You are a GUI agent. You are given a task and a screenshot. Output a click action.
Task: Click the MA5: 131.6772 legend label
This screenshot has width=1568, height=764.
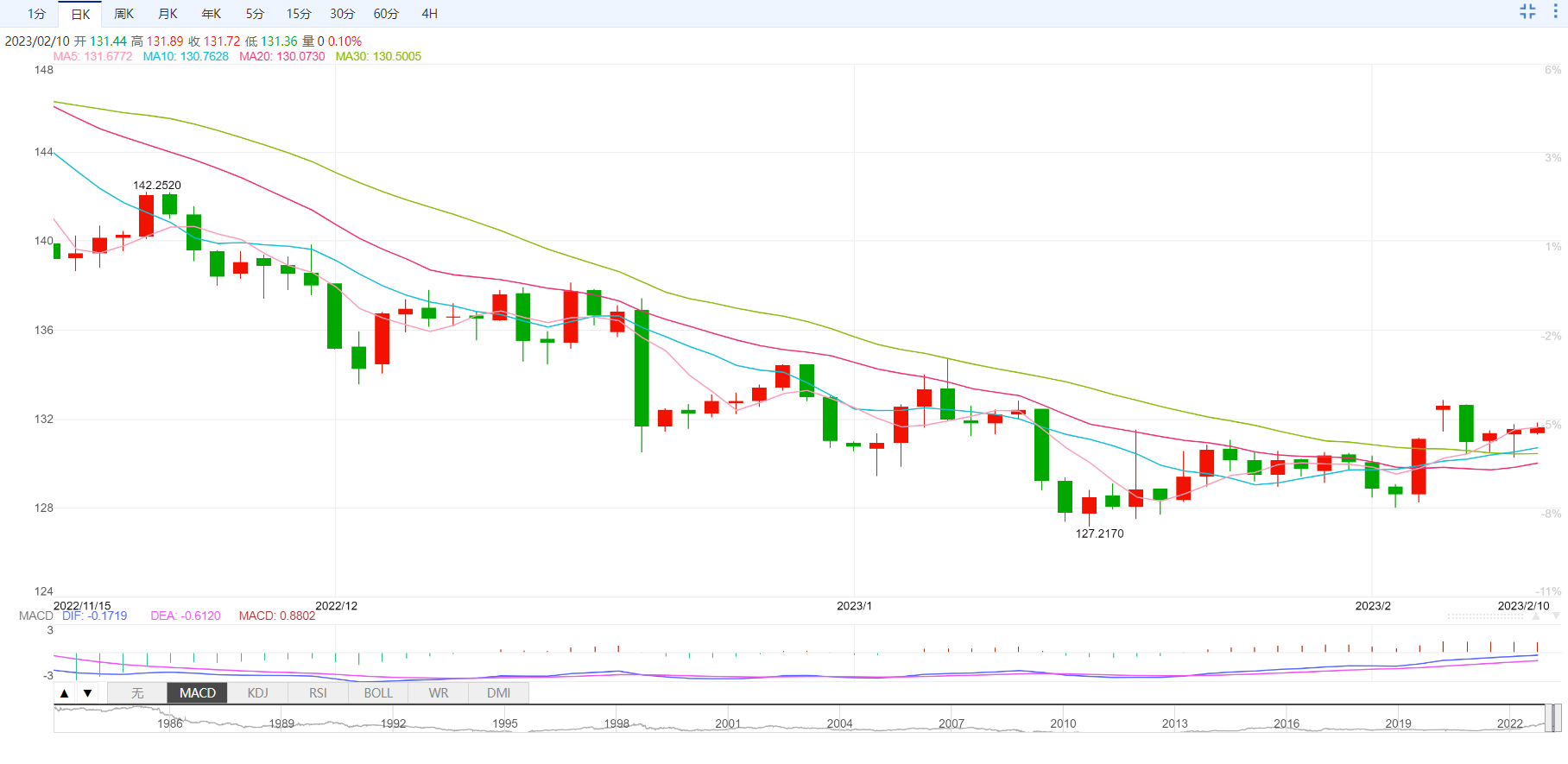click(92, 56)
